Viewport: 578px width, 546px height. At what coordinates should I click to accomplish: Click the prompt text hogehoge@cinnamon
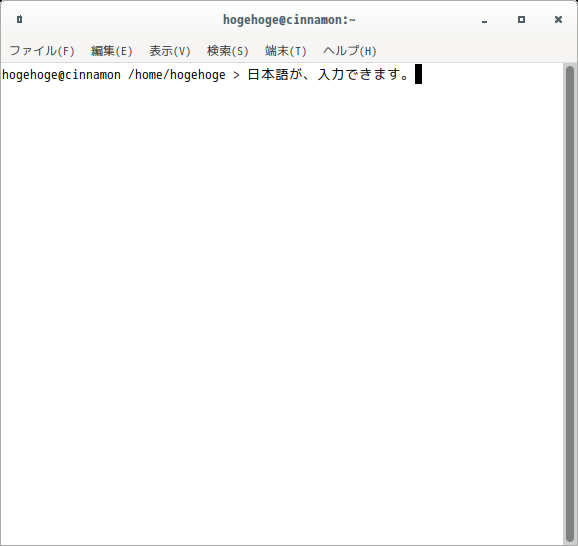[61, 75]
